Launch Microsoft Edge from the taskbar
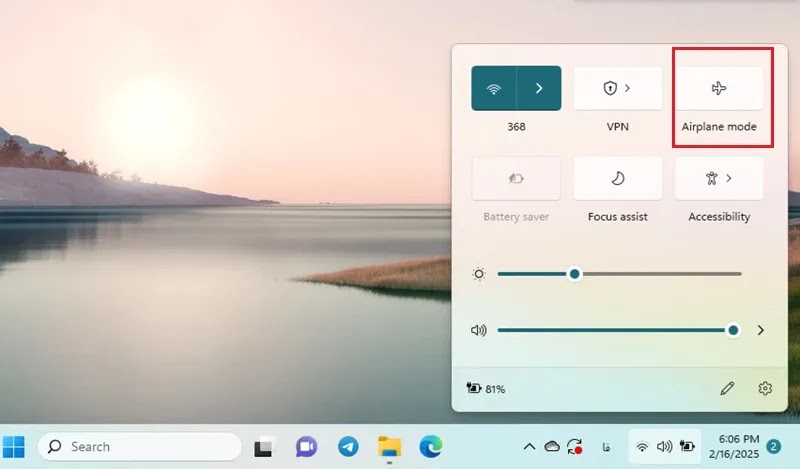This screenshot has height=469, width=800. pos(431,447)
